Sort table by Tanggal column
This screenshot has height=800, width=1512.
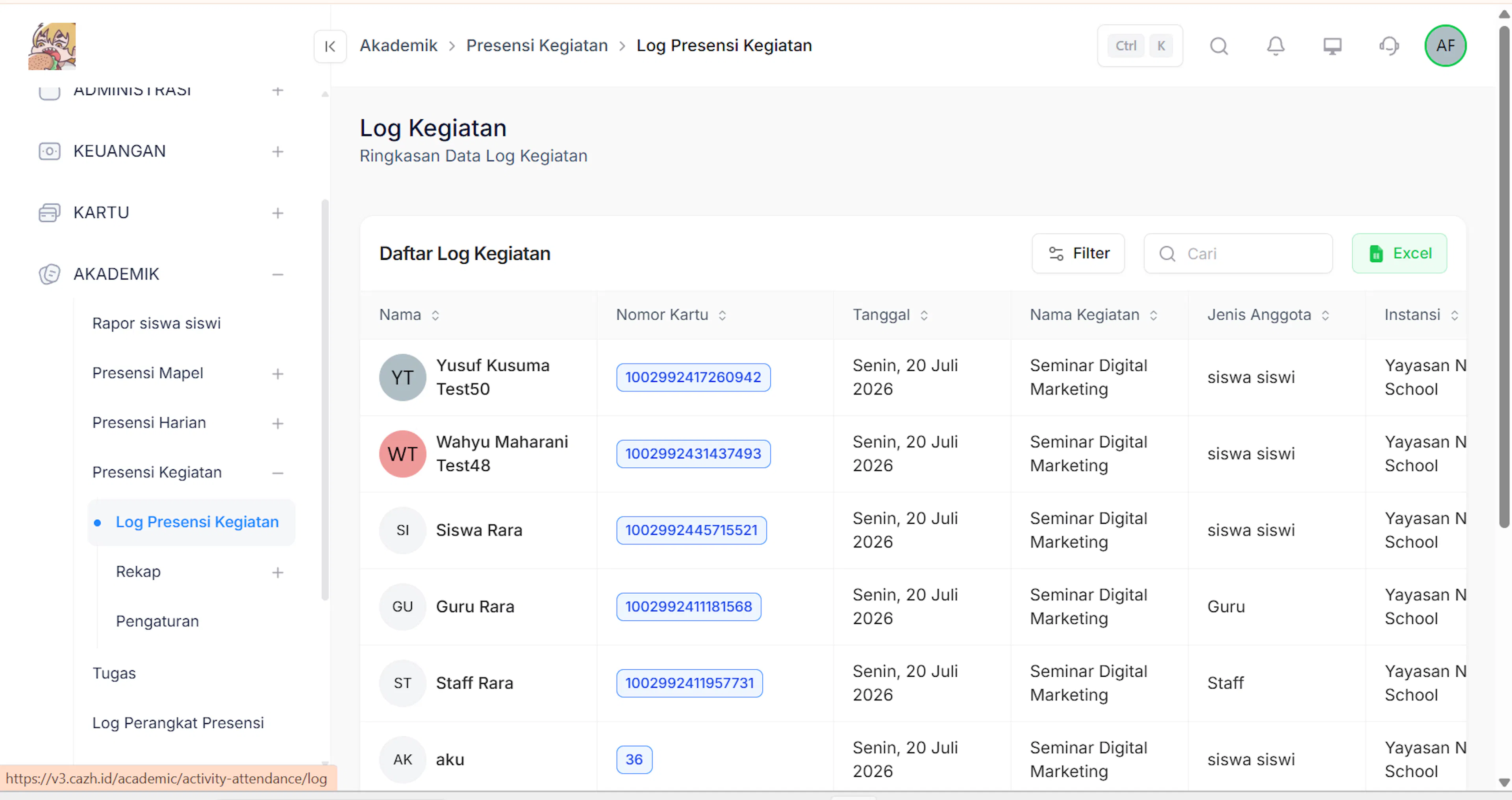924,315
